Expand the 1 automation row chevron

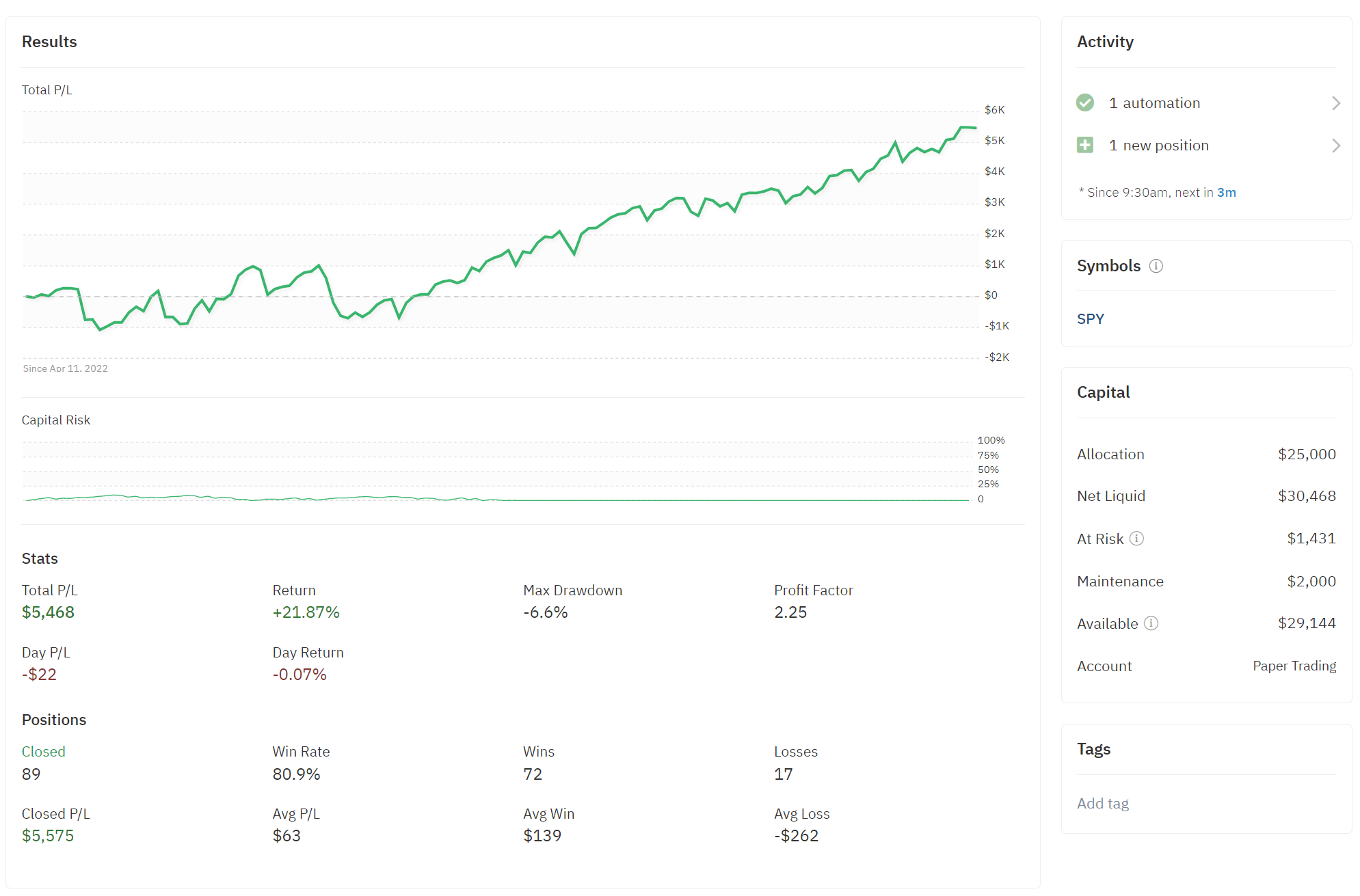[x=1335, y=103]
